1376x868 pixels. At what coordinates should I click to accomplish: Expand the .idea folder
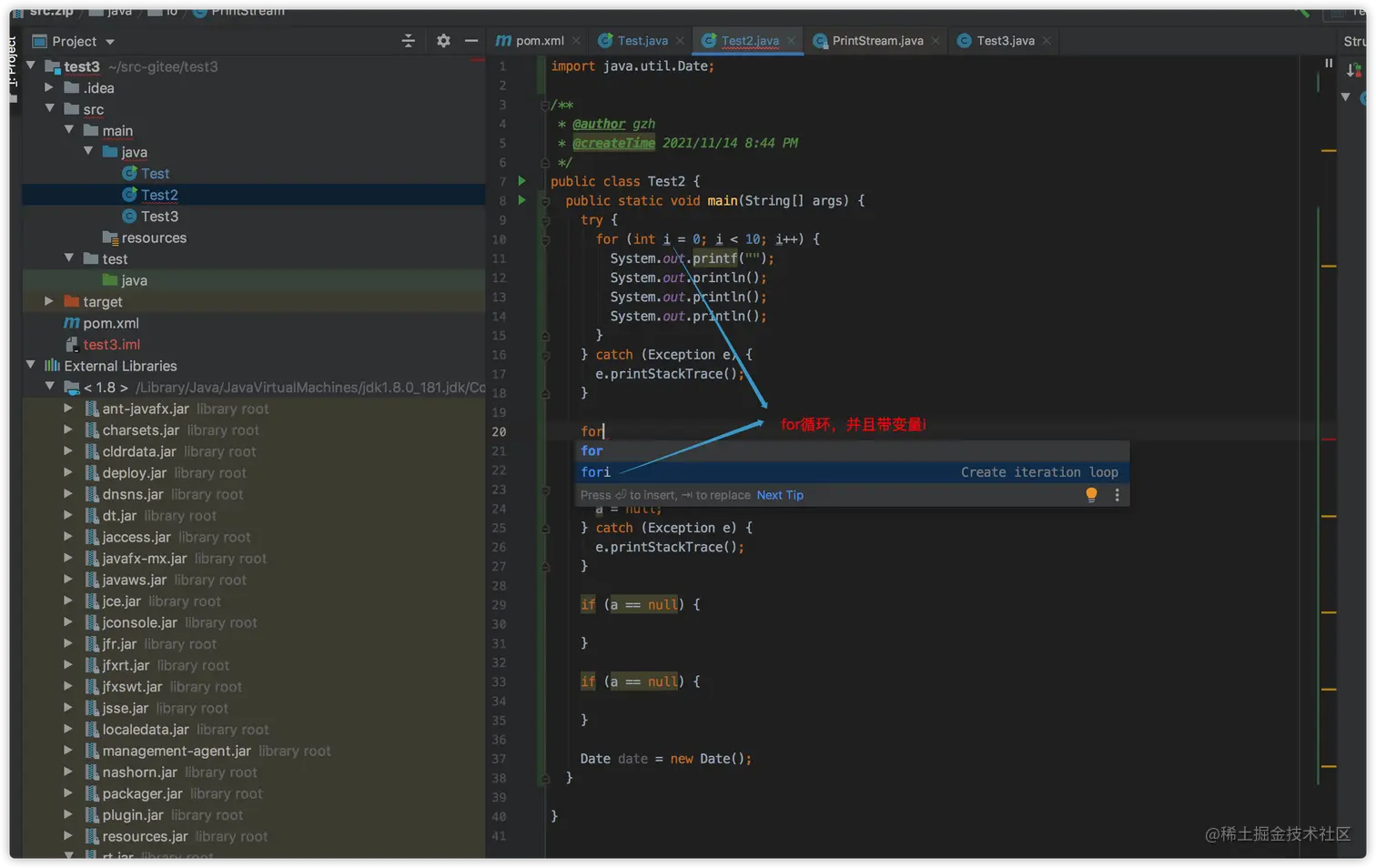click(49, 87)
